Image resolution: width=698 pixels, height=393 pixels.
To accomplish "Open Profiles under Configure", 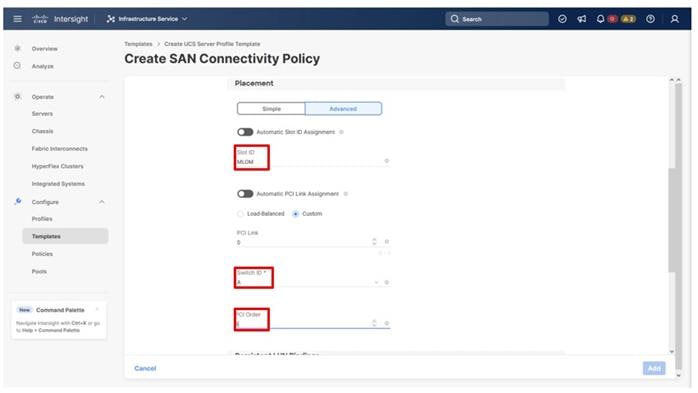I will 42,219.
